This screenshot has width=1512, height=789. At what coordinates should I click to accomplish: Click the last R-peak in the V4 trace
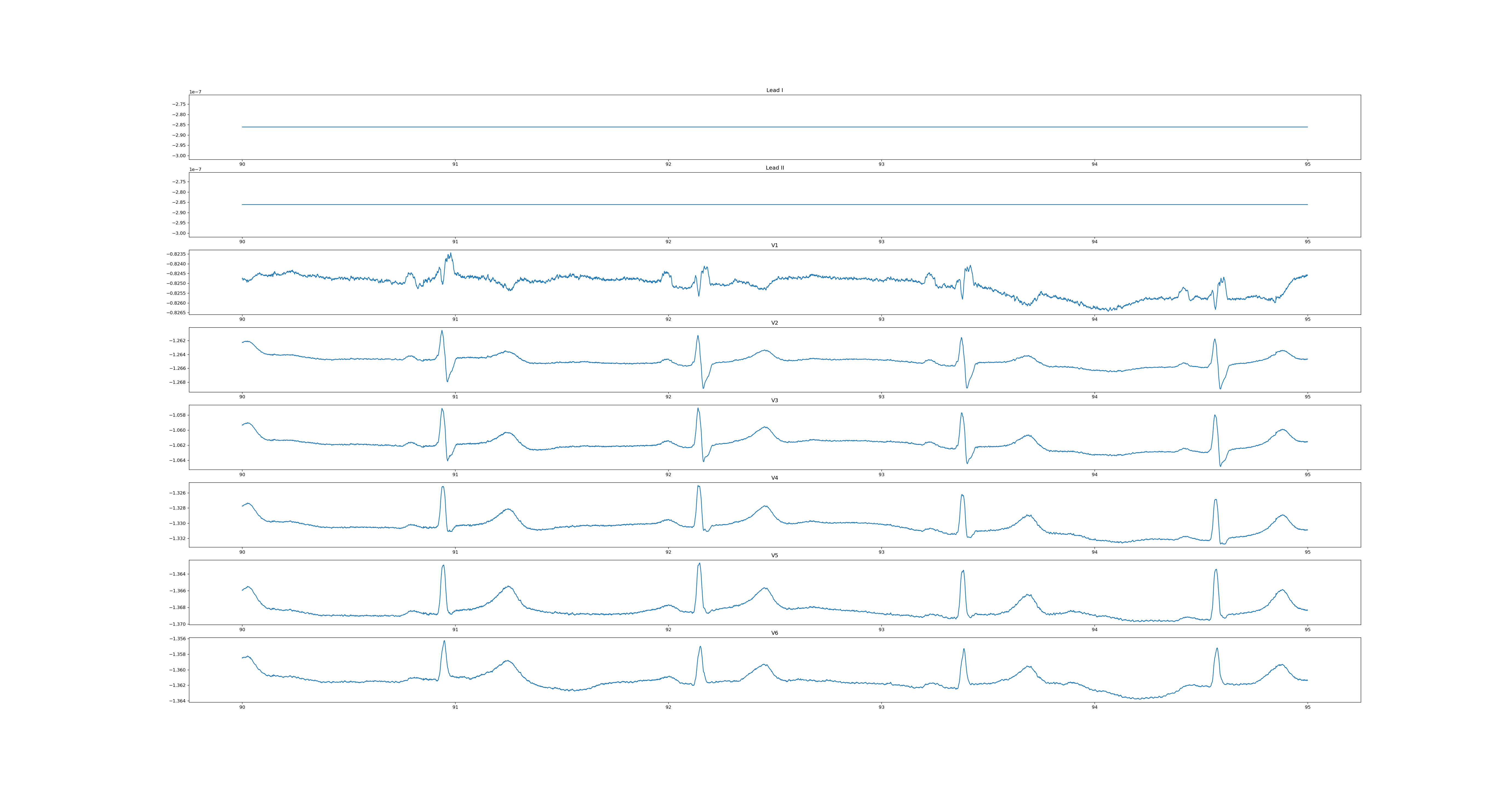(1215, 500)
